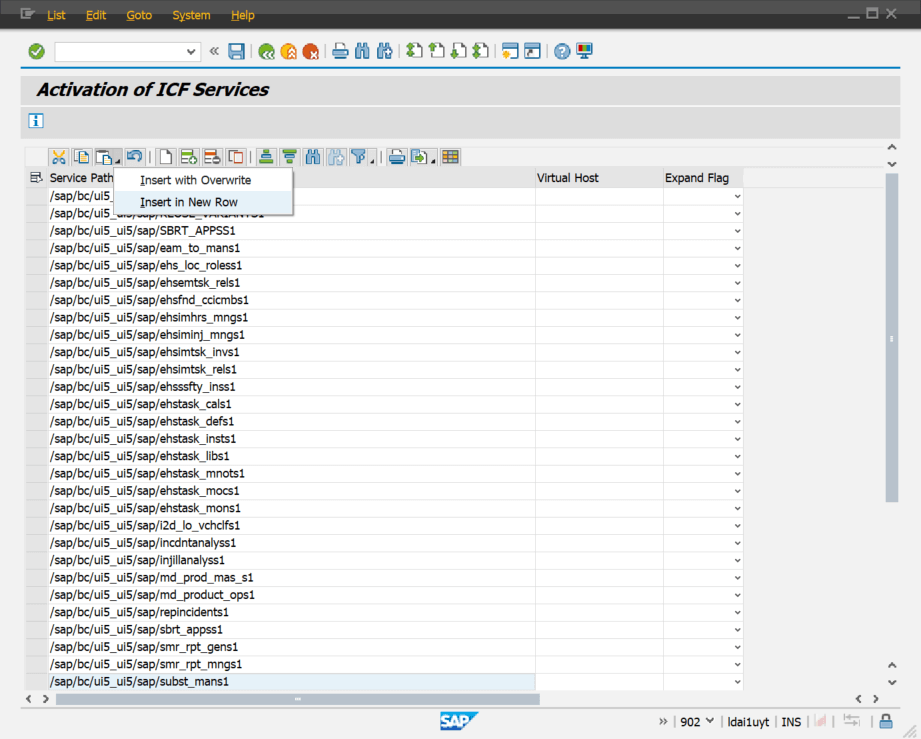Go to previous page icon
The height and width of the screenshot is (739, 921).
436,52
